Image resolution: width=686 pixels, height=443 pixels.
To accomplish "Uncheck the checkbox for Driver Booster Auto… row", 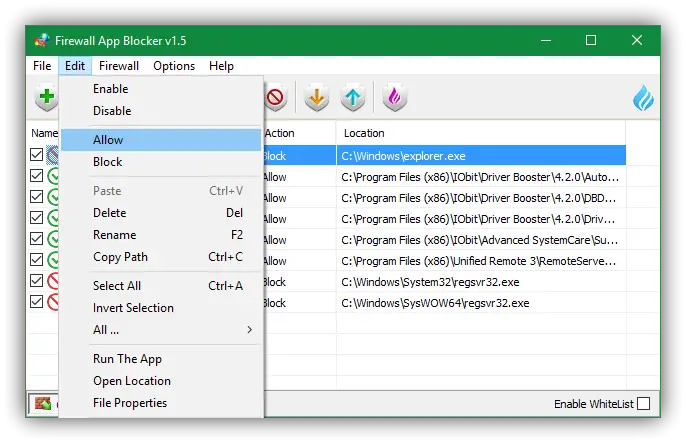I will coord(37,175).
